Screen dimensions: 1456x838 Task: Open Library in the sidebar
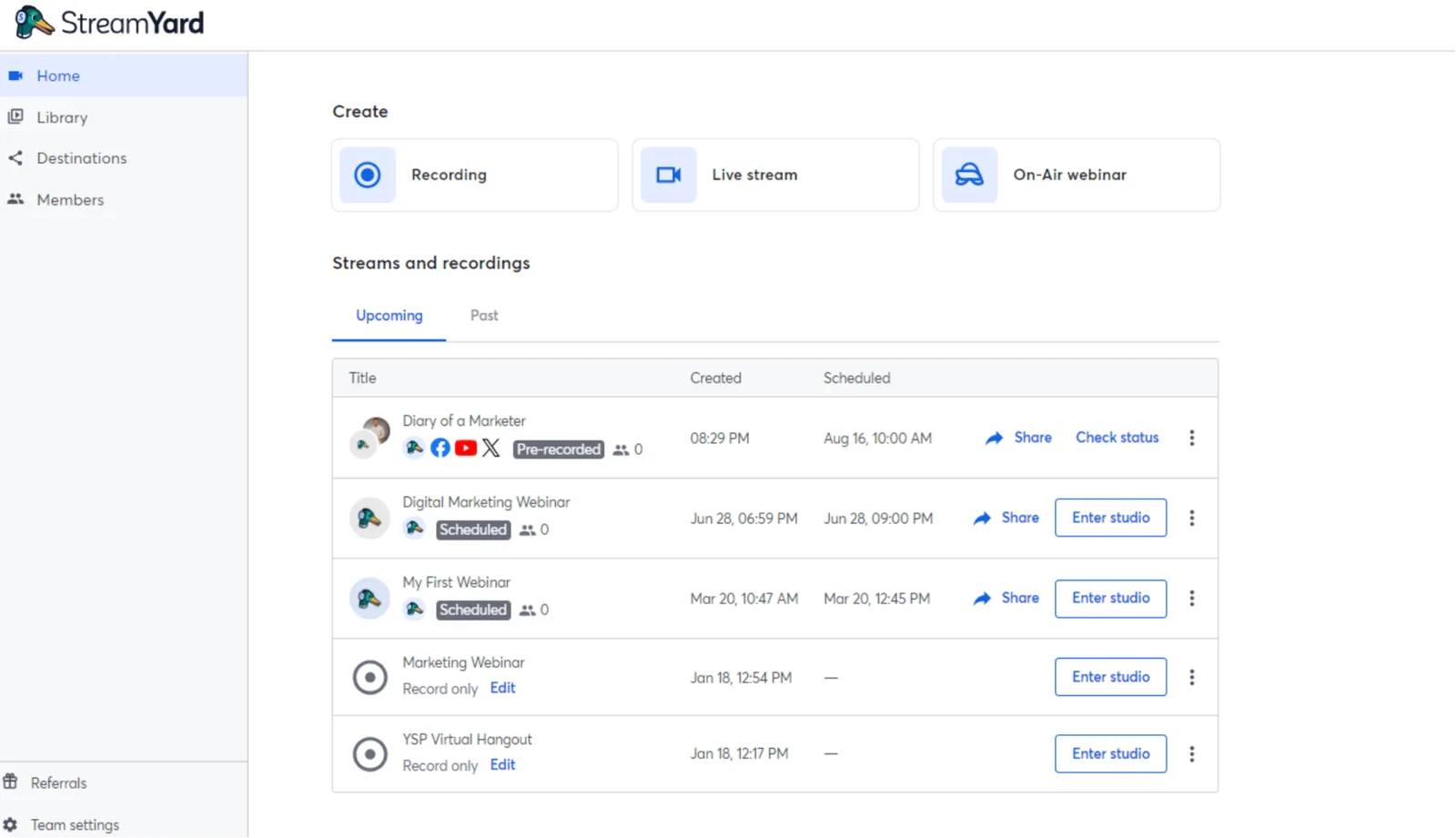(62, 117)
